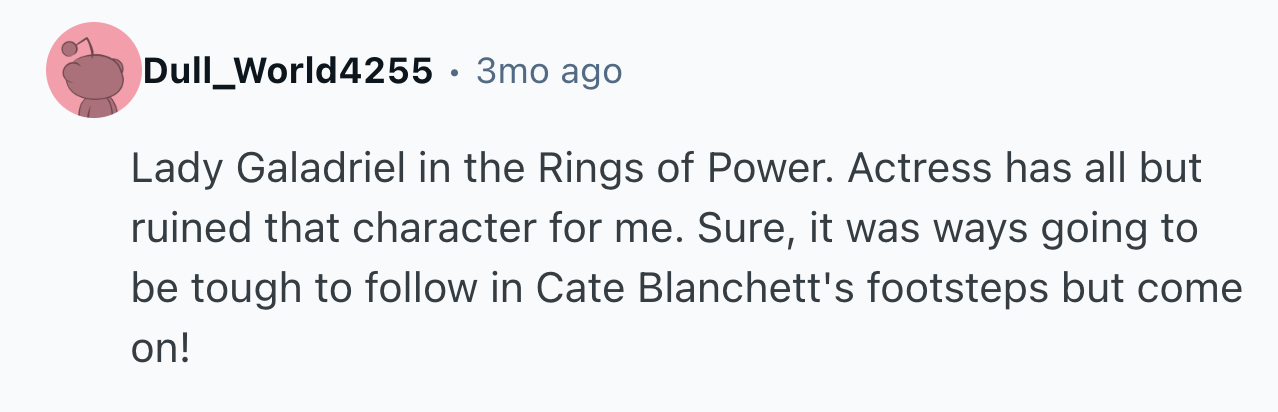Screen dimensions: 1278x412
Task: Click the "3mo ago" timestamp
Action: tap(549, 72)
